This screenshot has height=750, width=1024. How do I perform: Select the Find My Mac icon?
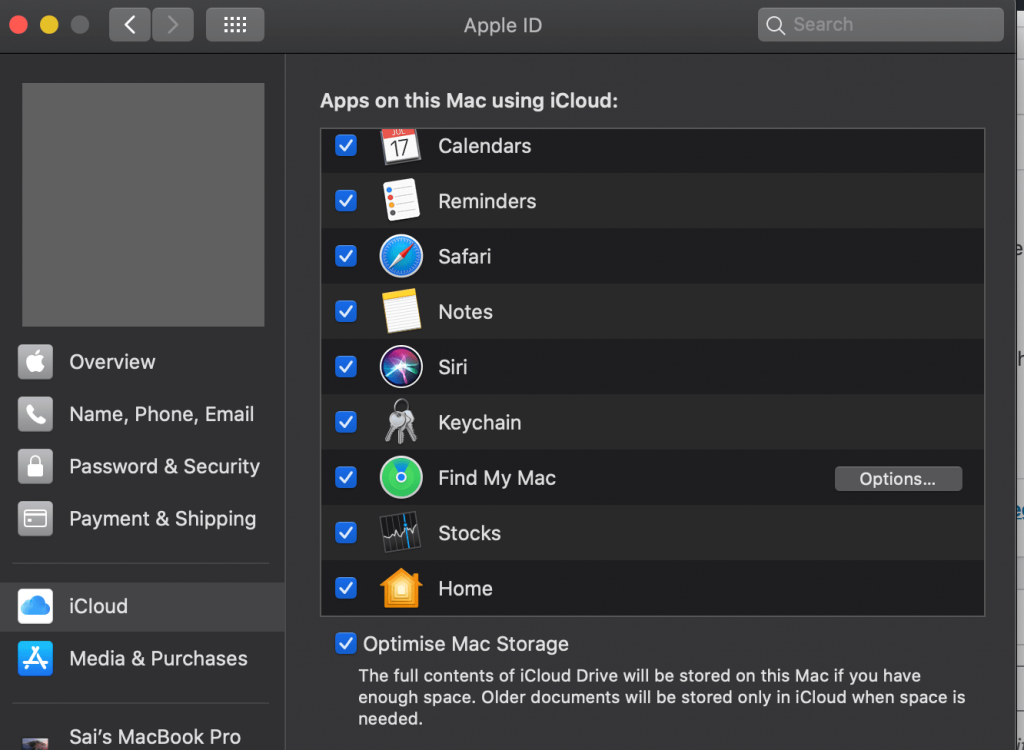tap(400, 478)
